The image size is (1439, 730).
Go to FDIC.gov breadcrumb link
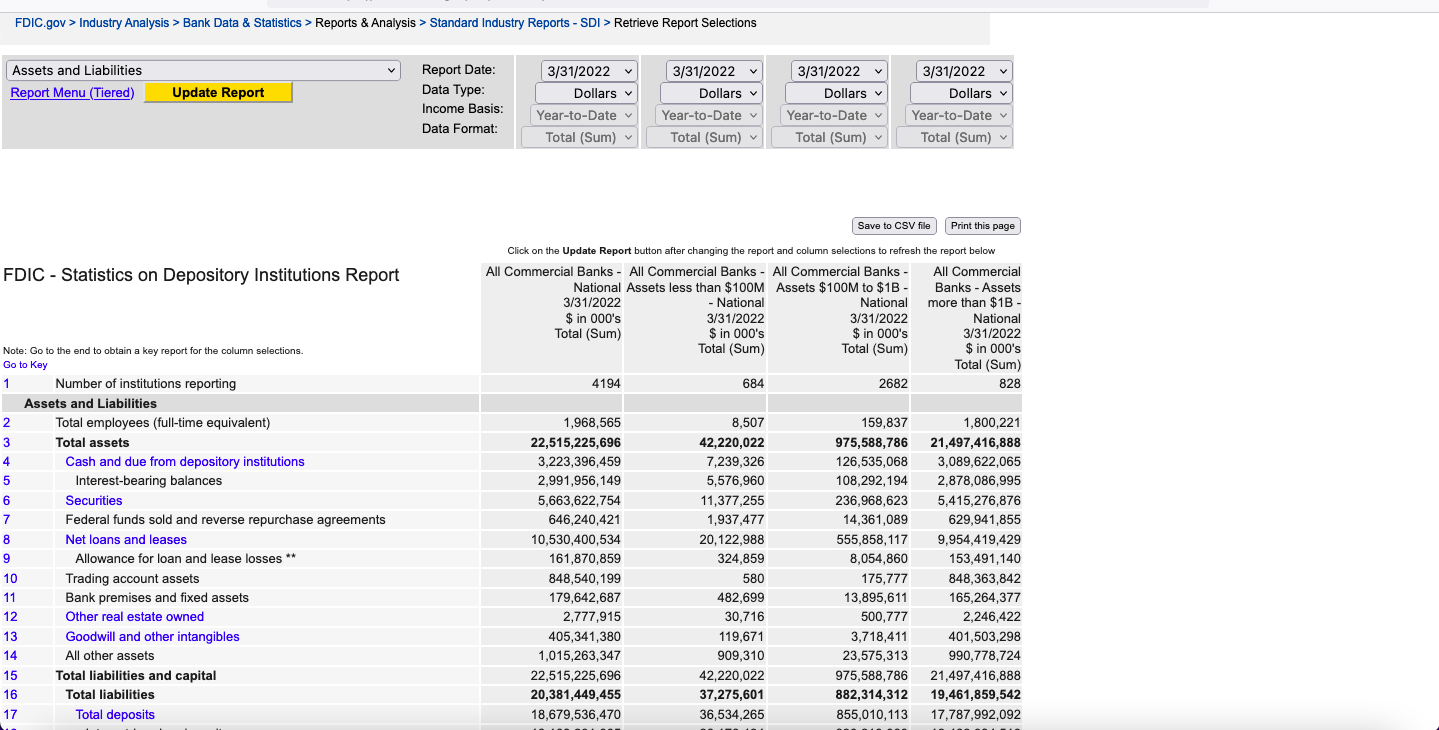(40, 23)
